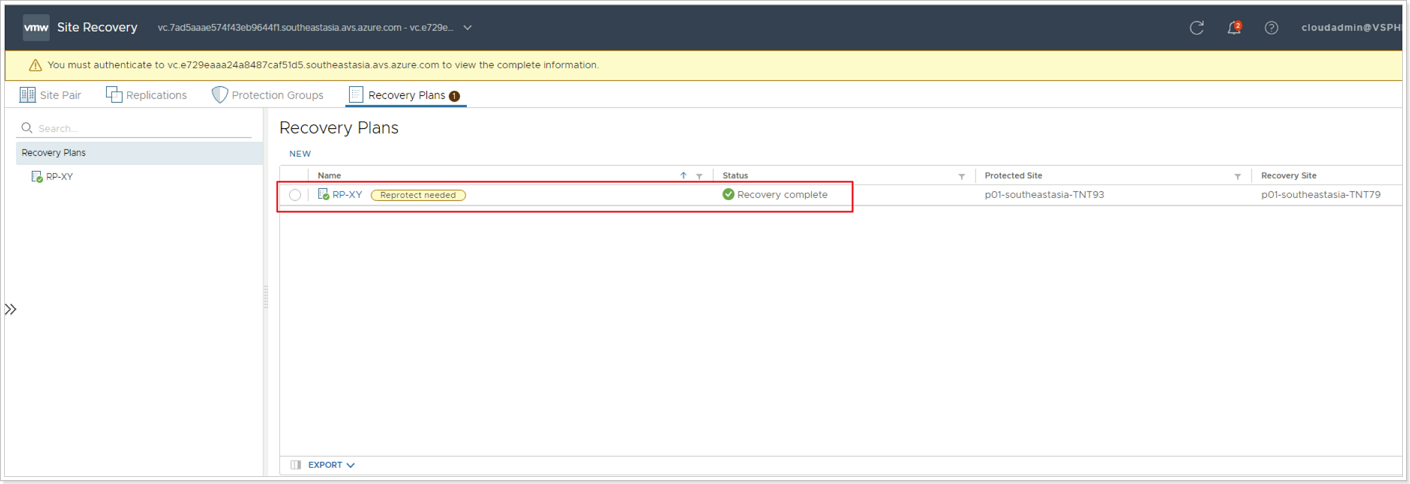Open the column chooser icon beside EXPORT
1410x484 pixels.
(295, 465)
